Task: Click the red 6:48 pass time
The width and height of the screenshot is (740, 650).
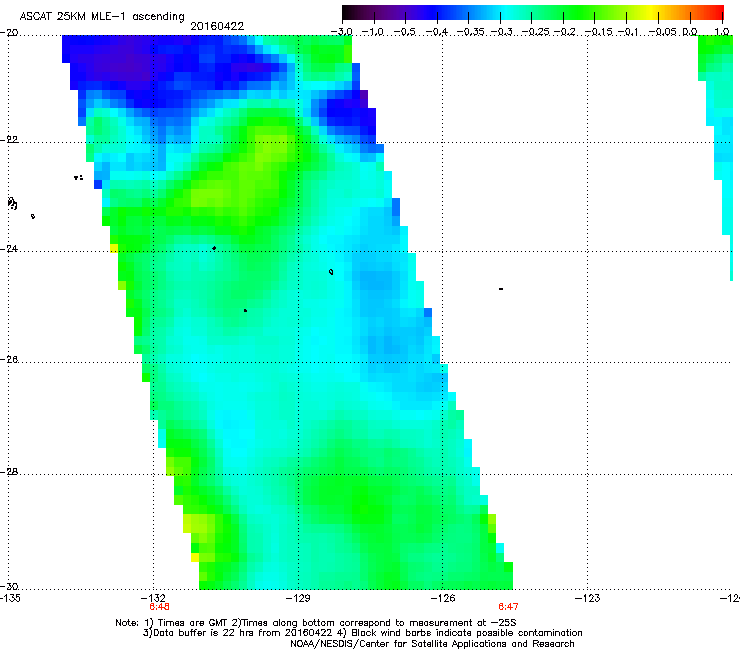Action: (160, 607)
